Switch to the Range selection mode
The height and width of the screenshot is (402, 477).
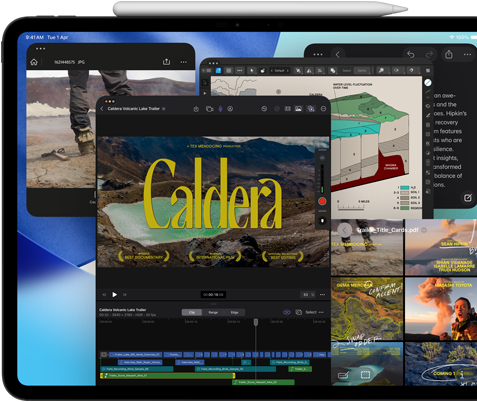coord(213,312)
